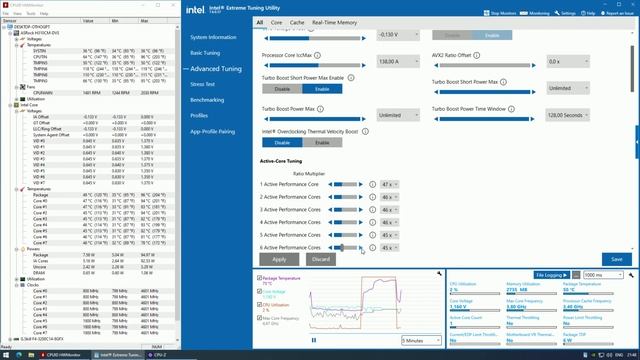Image resolution: width=640 pixels, height=360 pixels.
Task: Open Profiles in XTU sidebar
Action: pyautogui.click(x=199, y=116)
